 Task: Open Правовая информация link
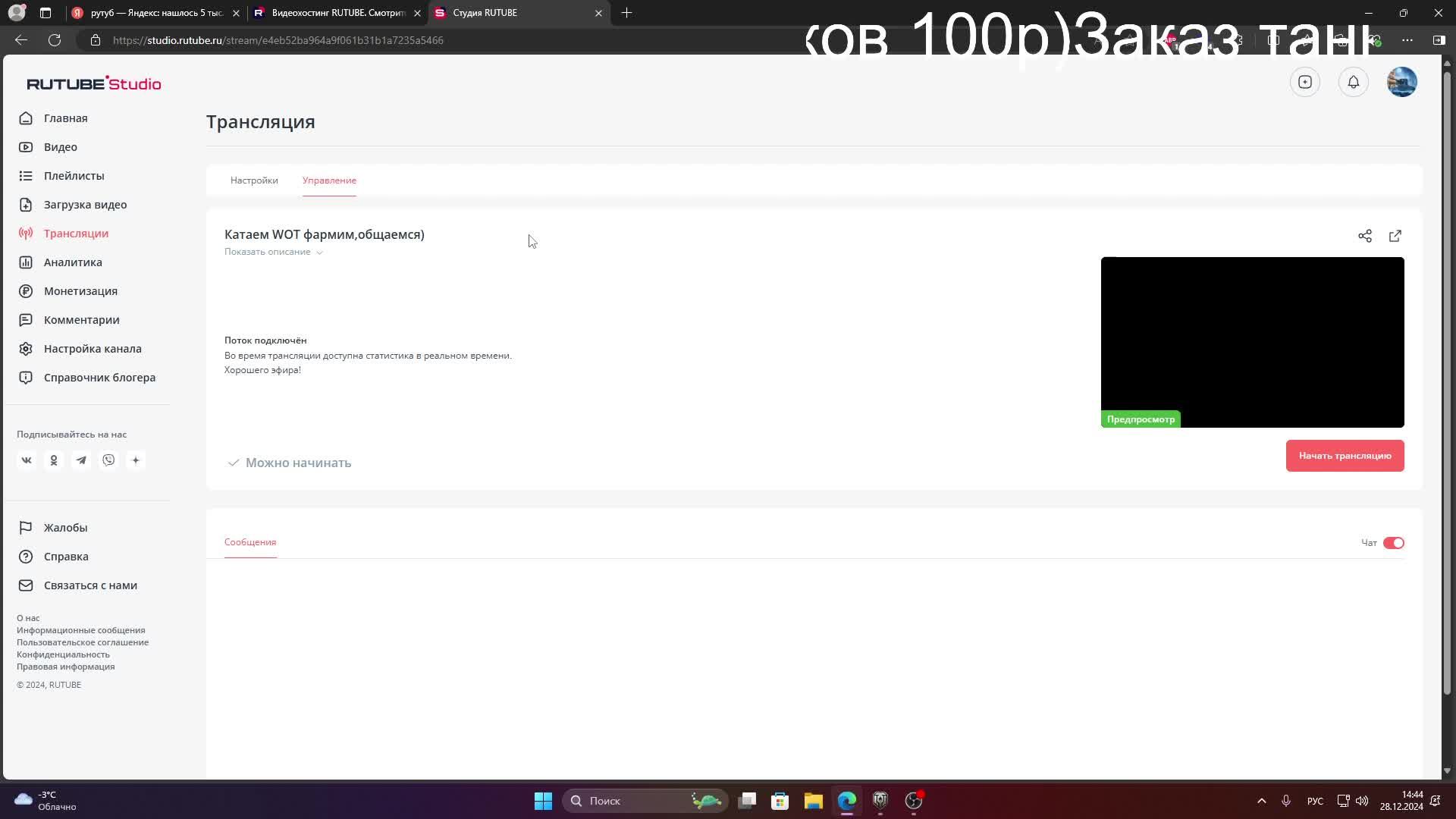66,667
